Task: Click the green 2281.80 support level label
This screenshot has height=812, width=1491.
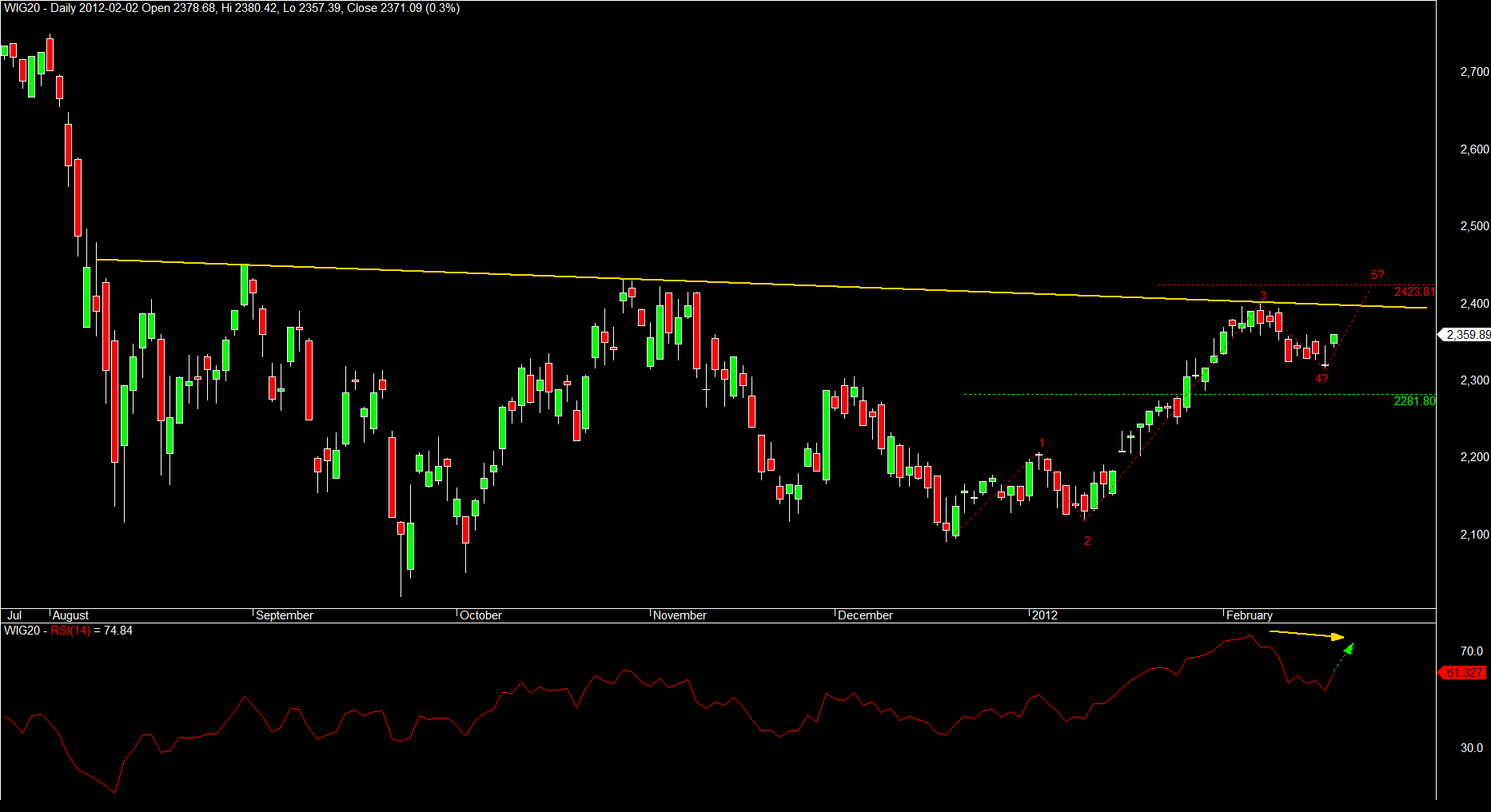Action: [x=1414, y=401]
